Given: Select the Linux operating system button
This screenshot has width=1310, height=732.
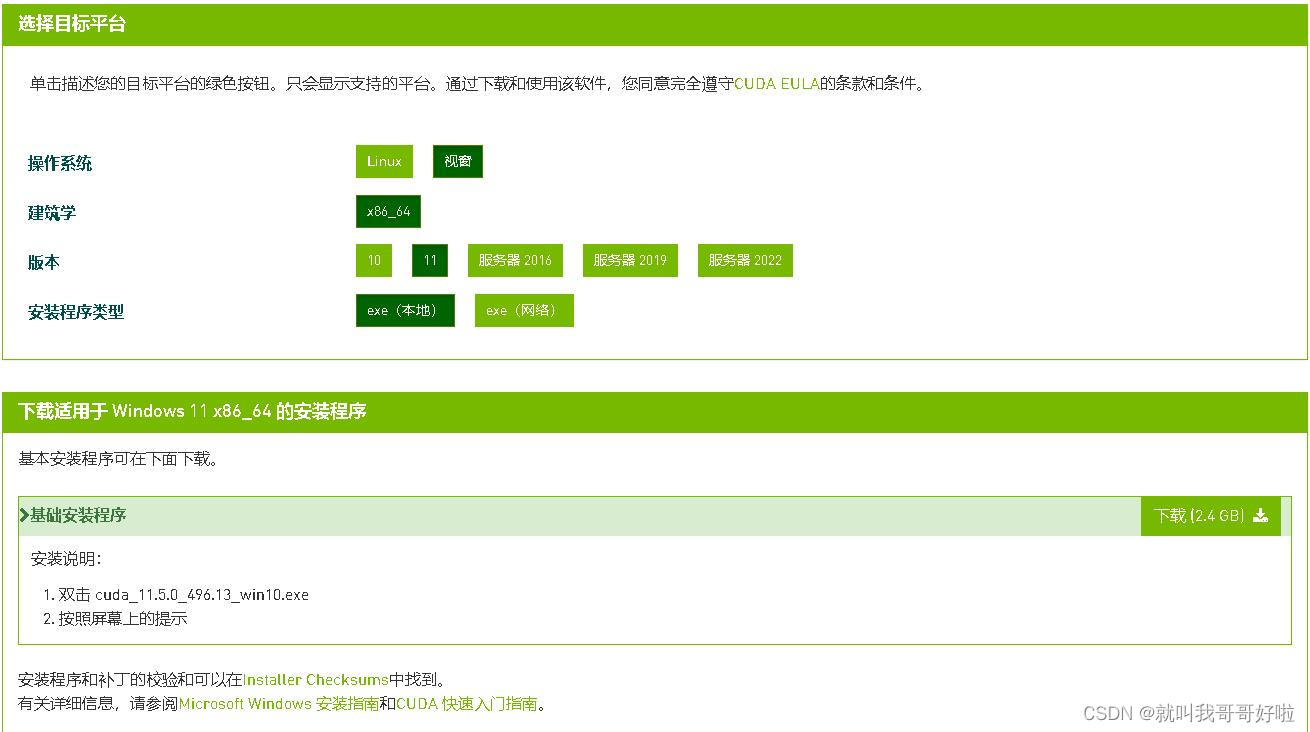Looking at the screenshot, I should pyautogui.click(x=384, y=162).
